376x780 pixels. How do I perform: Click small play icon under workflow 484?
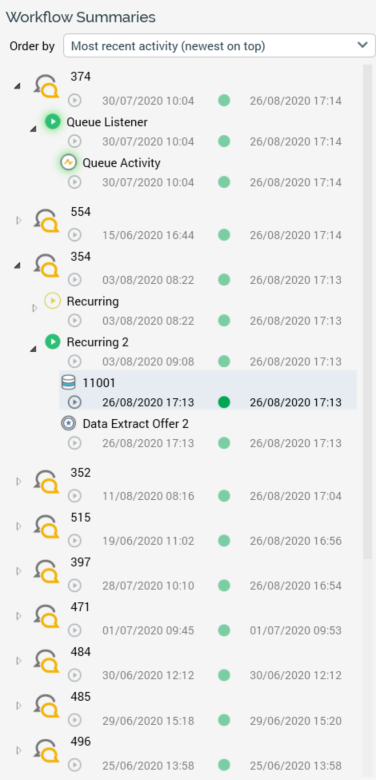click(x=75, y=675)
